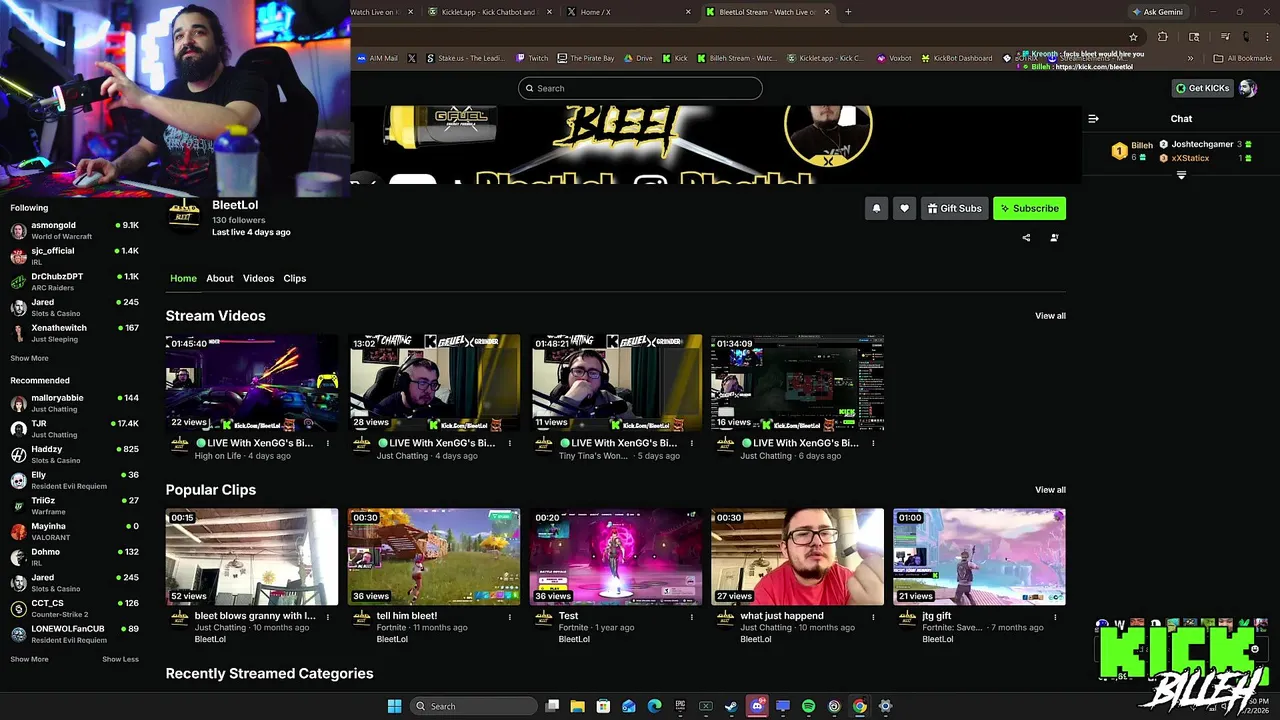
Task: Collapse Recommended list with Show Less
Action: (120, 659)
